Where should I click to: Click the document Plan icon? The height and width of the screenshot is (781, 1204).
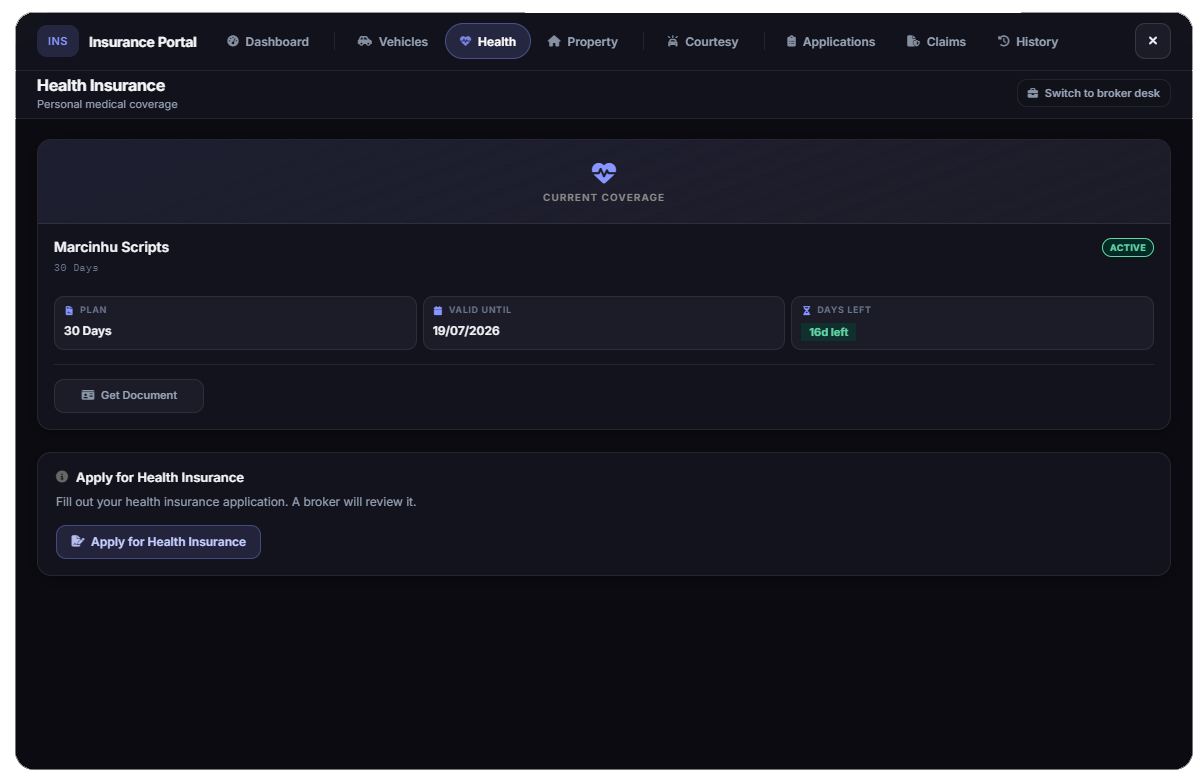69,310
